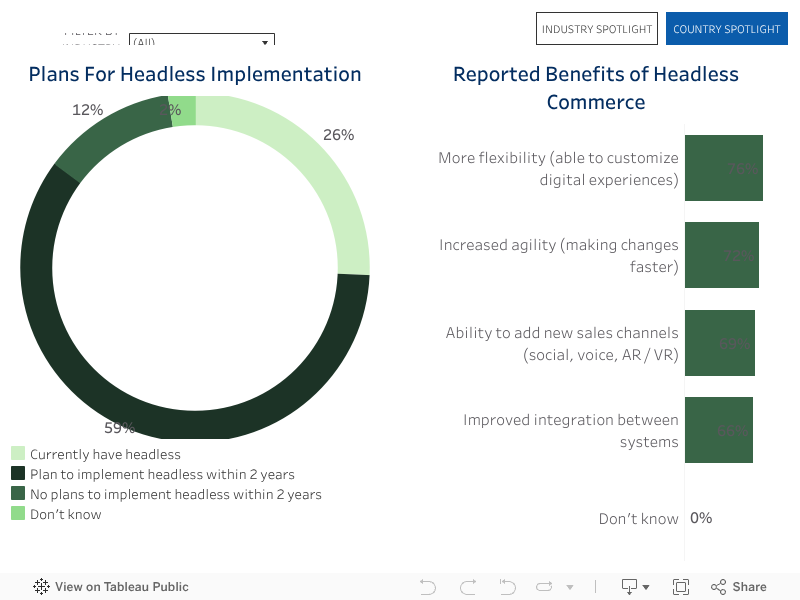
Task: Click the Refresh data icon
Action: pyautogui.click(x=545, y=587)
